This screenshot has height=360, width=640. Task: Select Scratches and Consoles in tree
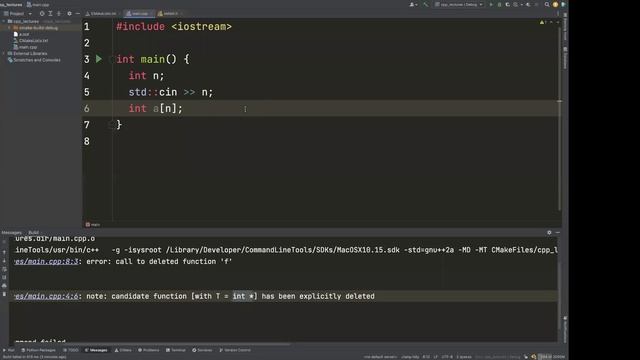click(x=34, y=60)
